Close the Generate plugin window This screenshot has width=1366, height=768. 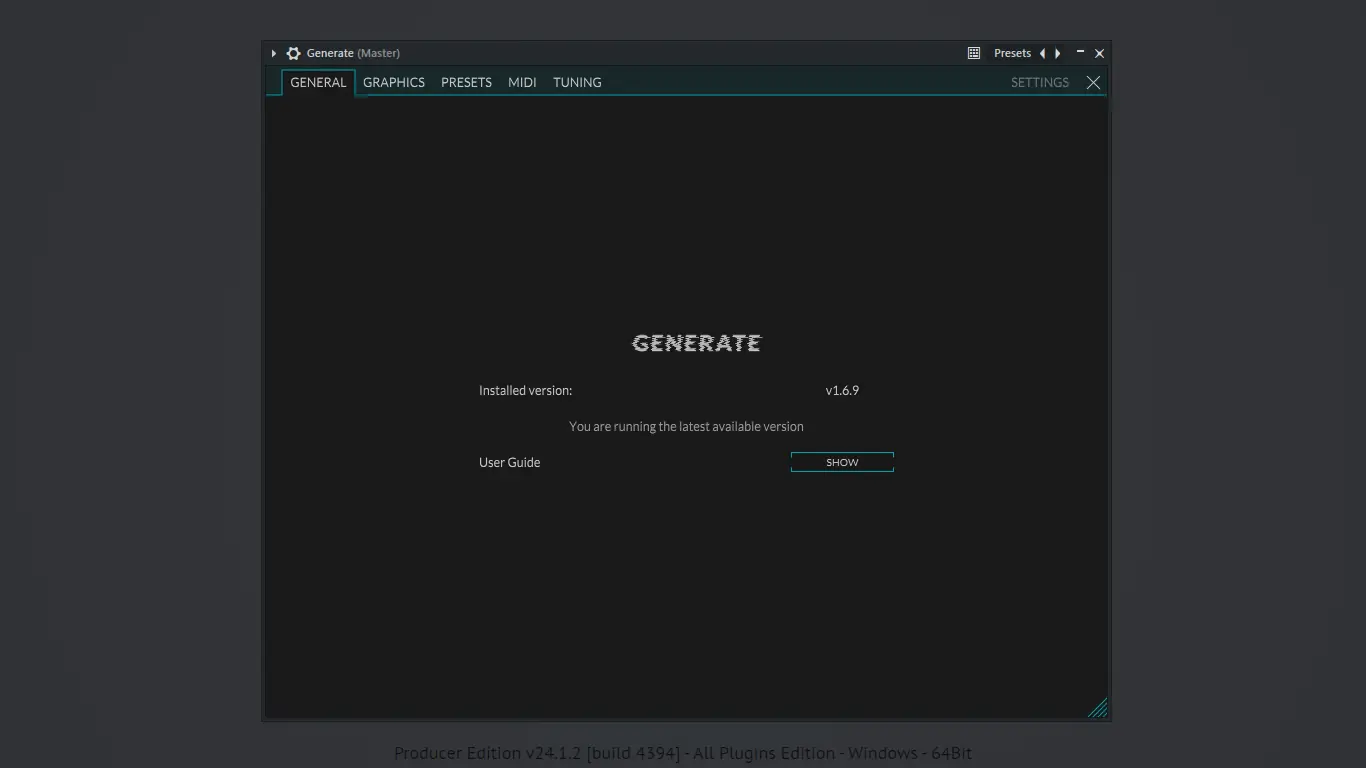pos(1100,53)
